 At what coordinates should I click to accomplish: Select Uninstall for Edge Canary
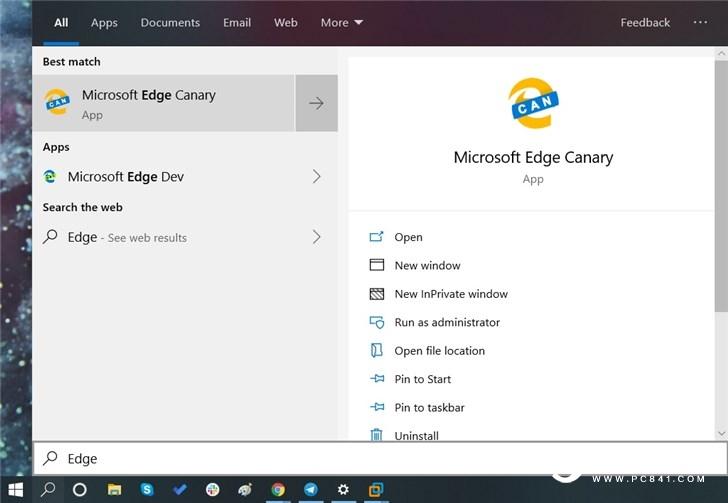pos(416,435)
